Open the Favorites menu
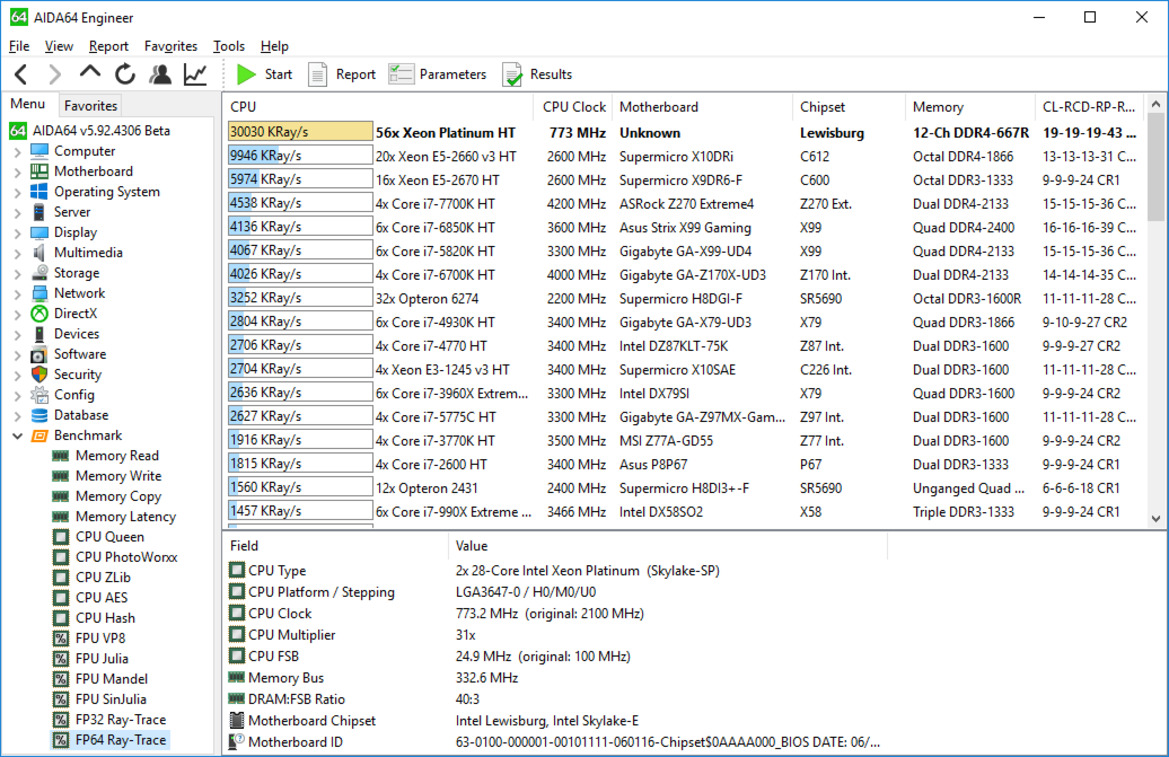The image size is (1169, 757). 171,46
